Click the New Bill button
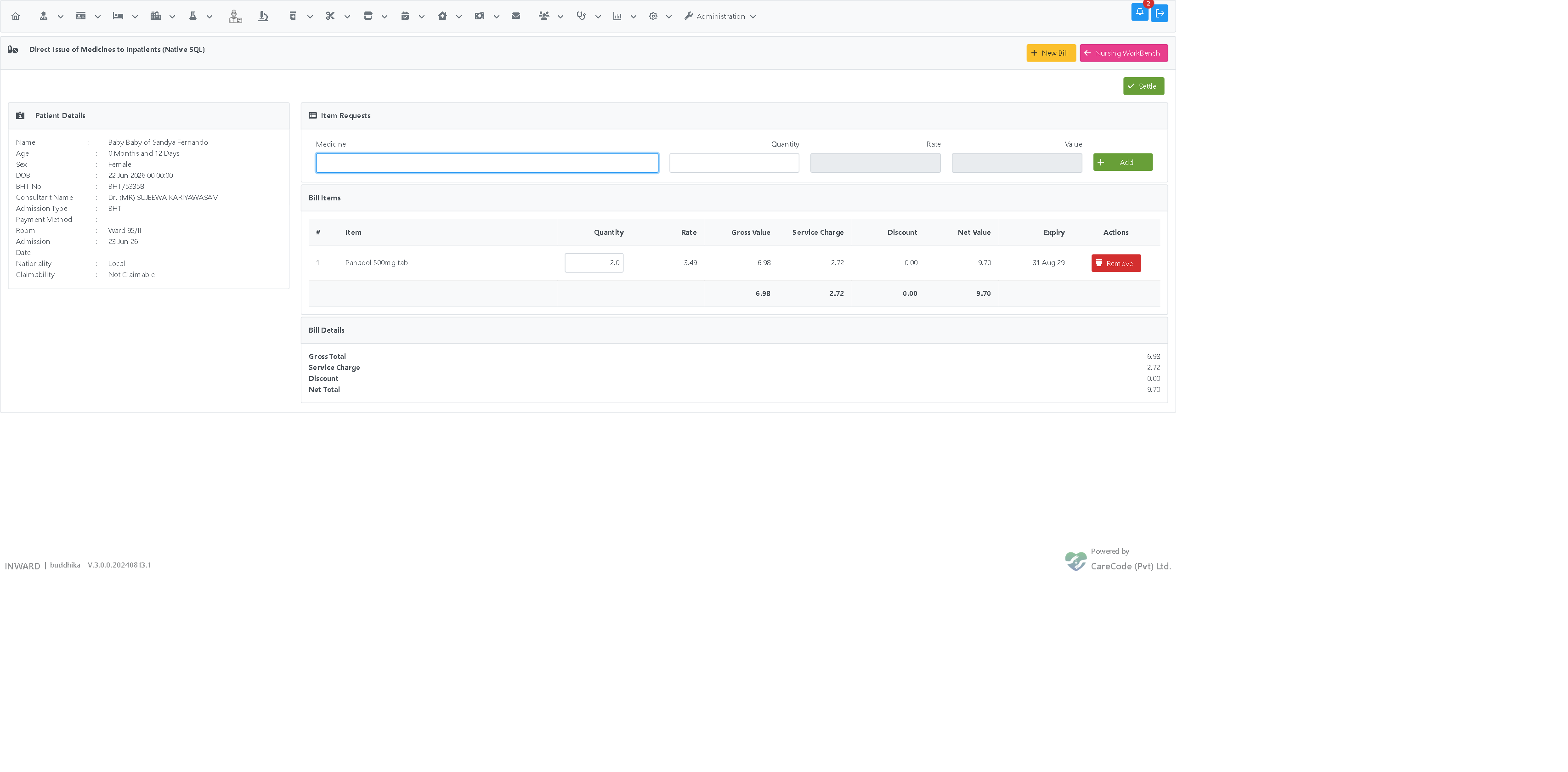 click(x=1051, y=53)
